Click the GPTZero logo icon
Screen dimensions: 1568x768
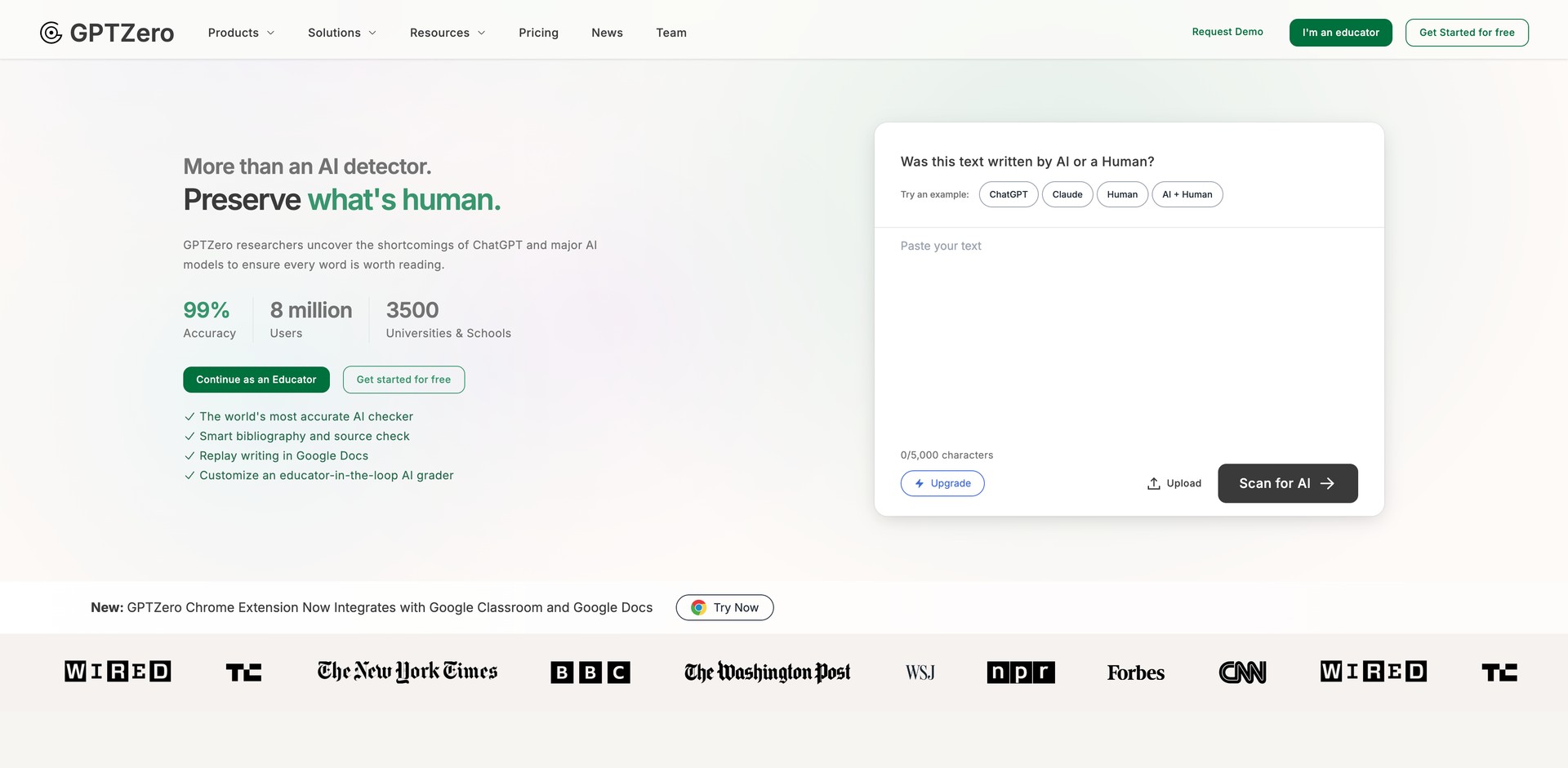(x=51, y=33)
